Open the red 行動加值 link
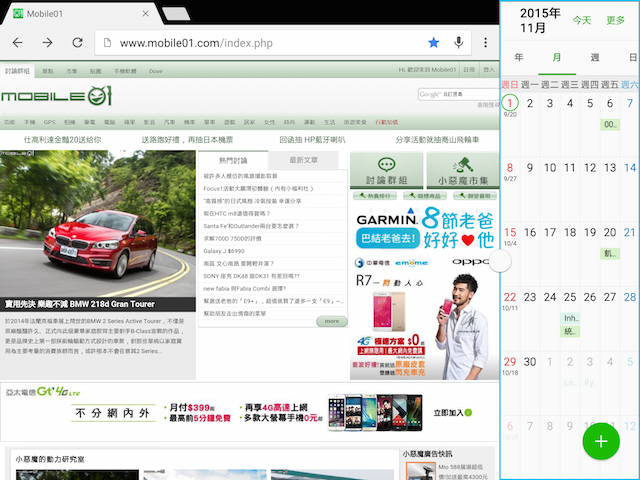Viewport: 640px width, 480px height. click(x=387, y=122)
